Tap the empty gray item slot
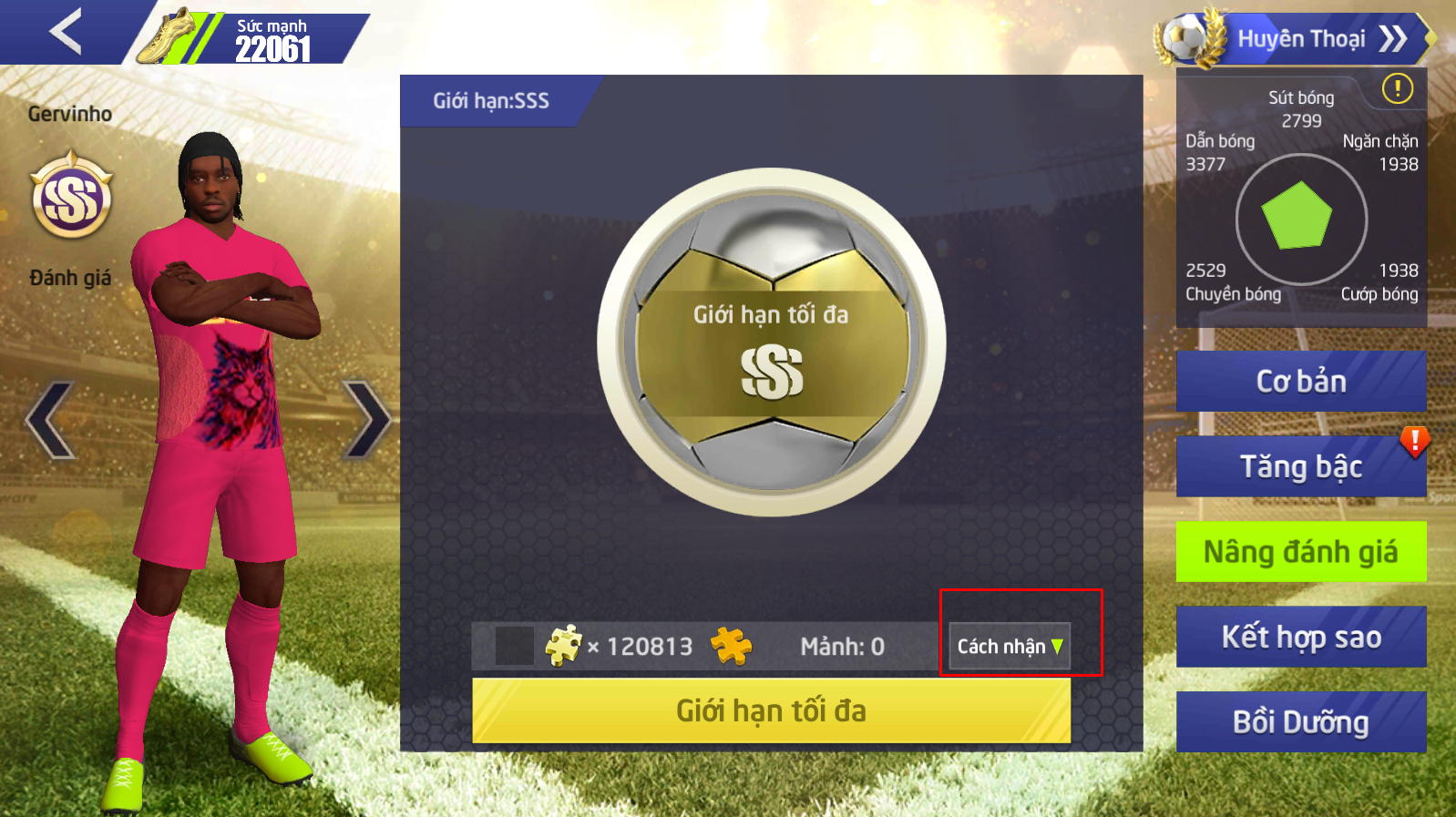 514,646
